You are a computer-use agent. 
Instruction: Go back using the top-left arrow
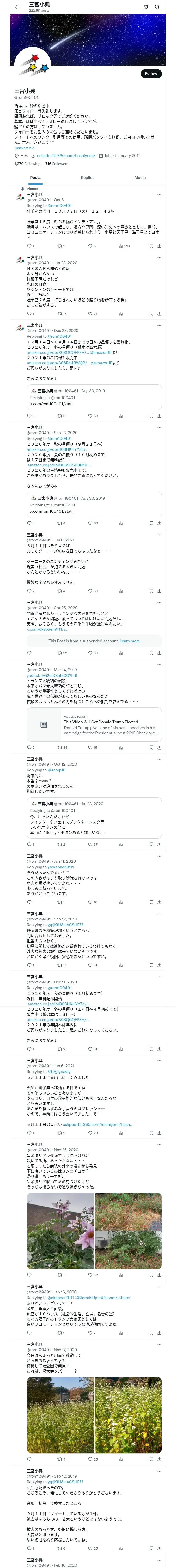coord(18,7)
